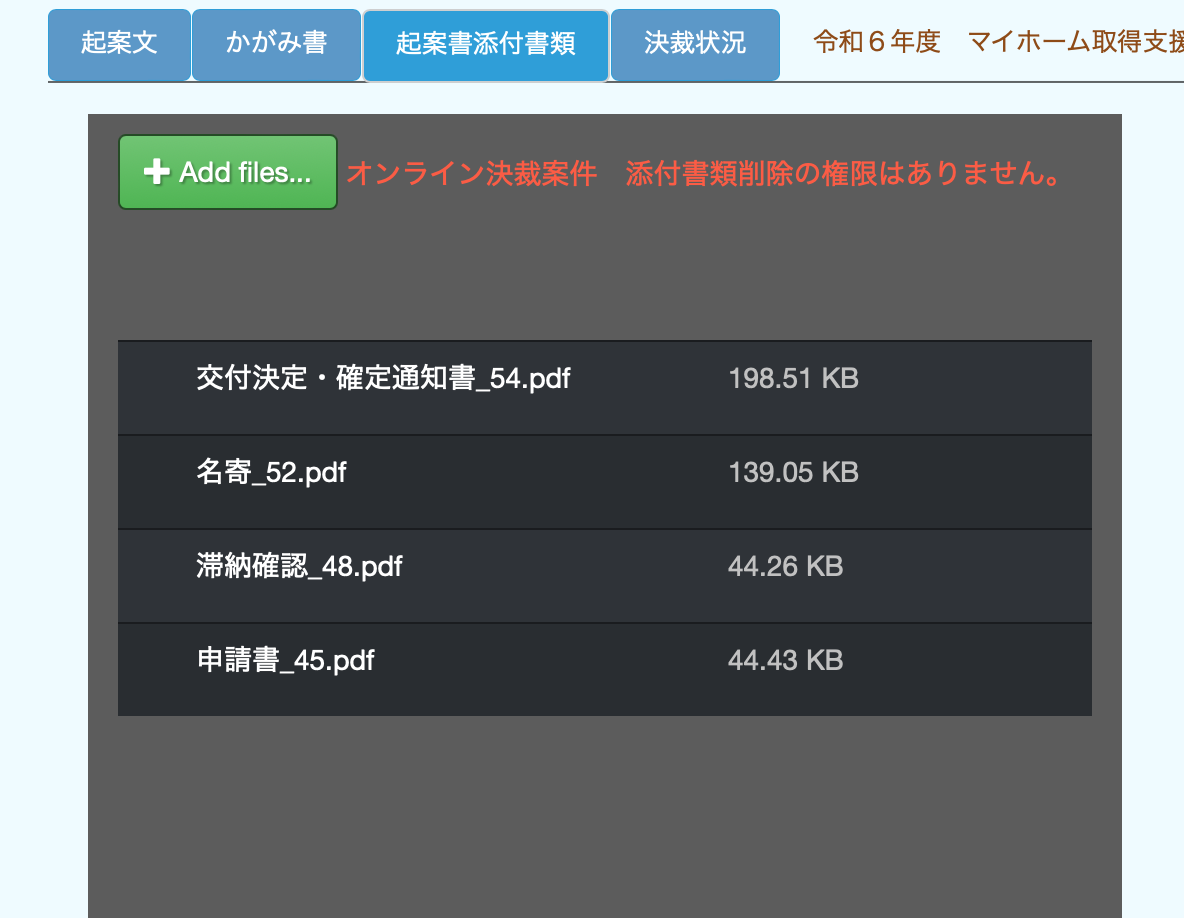Image resolution: width=1184 pixels, height=918 pixels.
Task: Click the 添付書類削除の権限はありません warning message
Action: pos(843,174)
